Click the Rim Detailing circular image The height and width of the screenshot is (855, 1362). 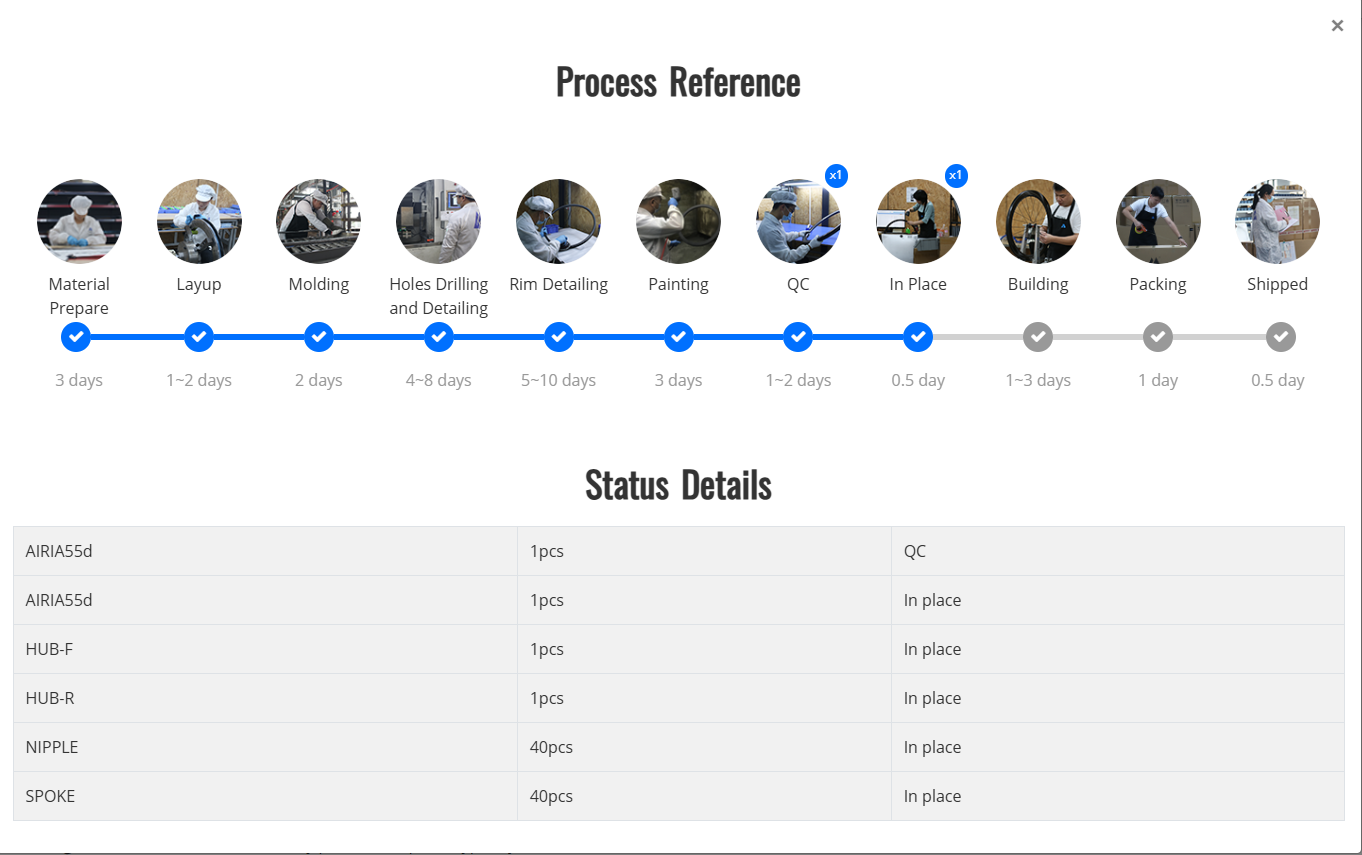point(559,222)
